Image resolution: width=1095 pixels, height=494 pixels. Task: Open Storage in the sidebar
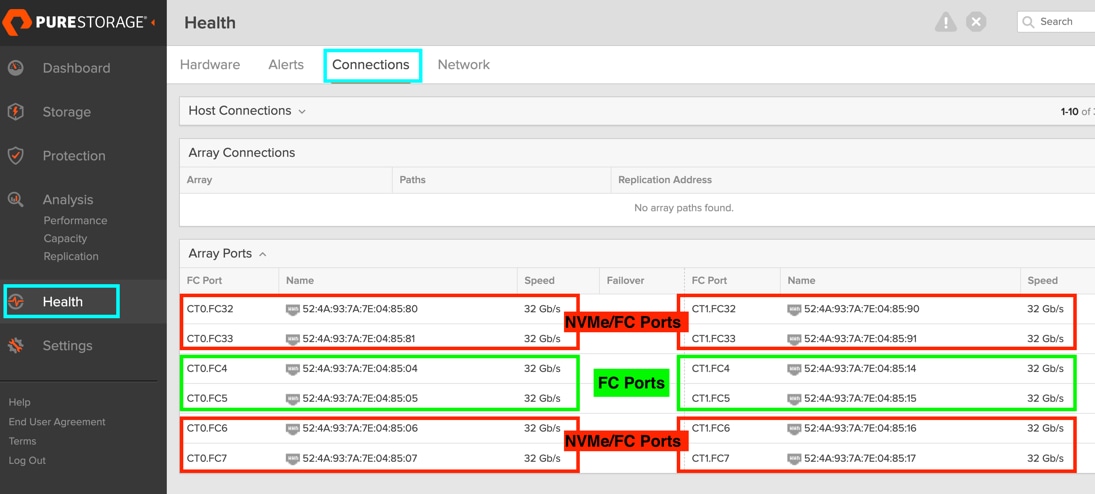click(66, 112)
